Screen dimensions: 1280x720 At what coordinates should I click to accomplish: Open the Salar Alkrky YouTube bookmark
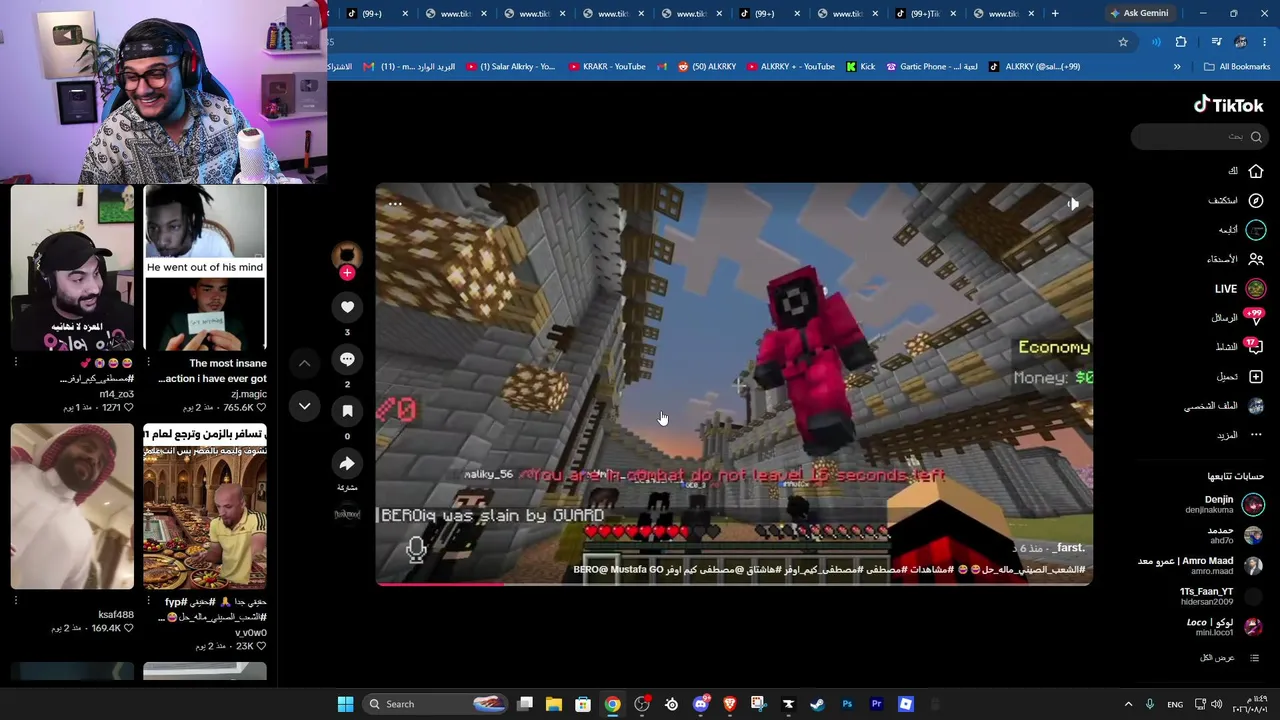coord(510,67)
